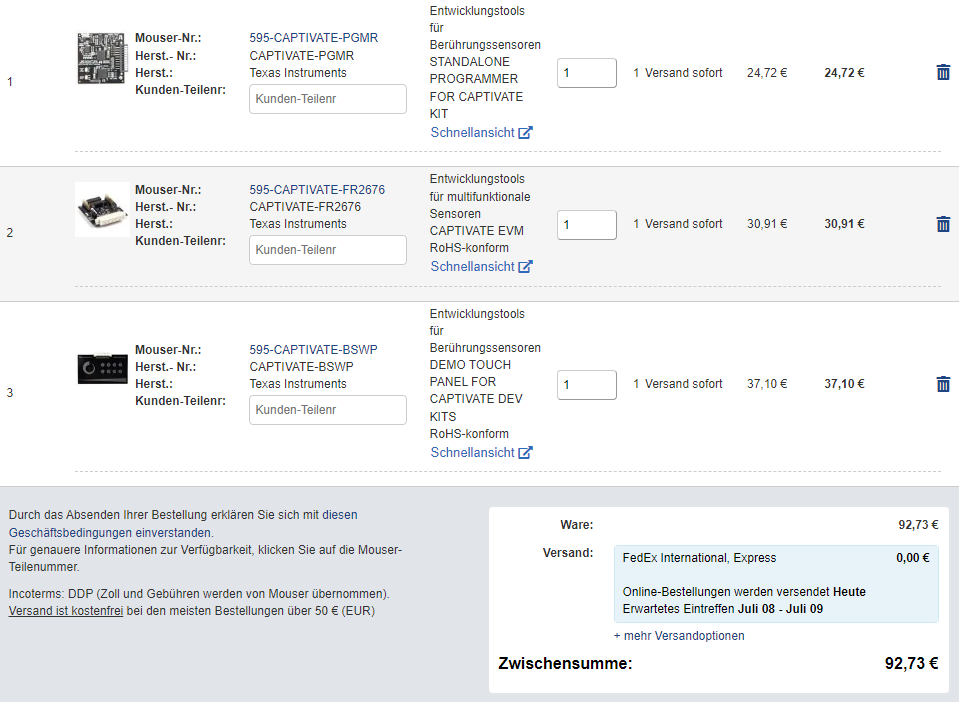
Task: Delete the CAPTIVATE-PGMR item with trash icon
Action: point(943,72)
